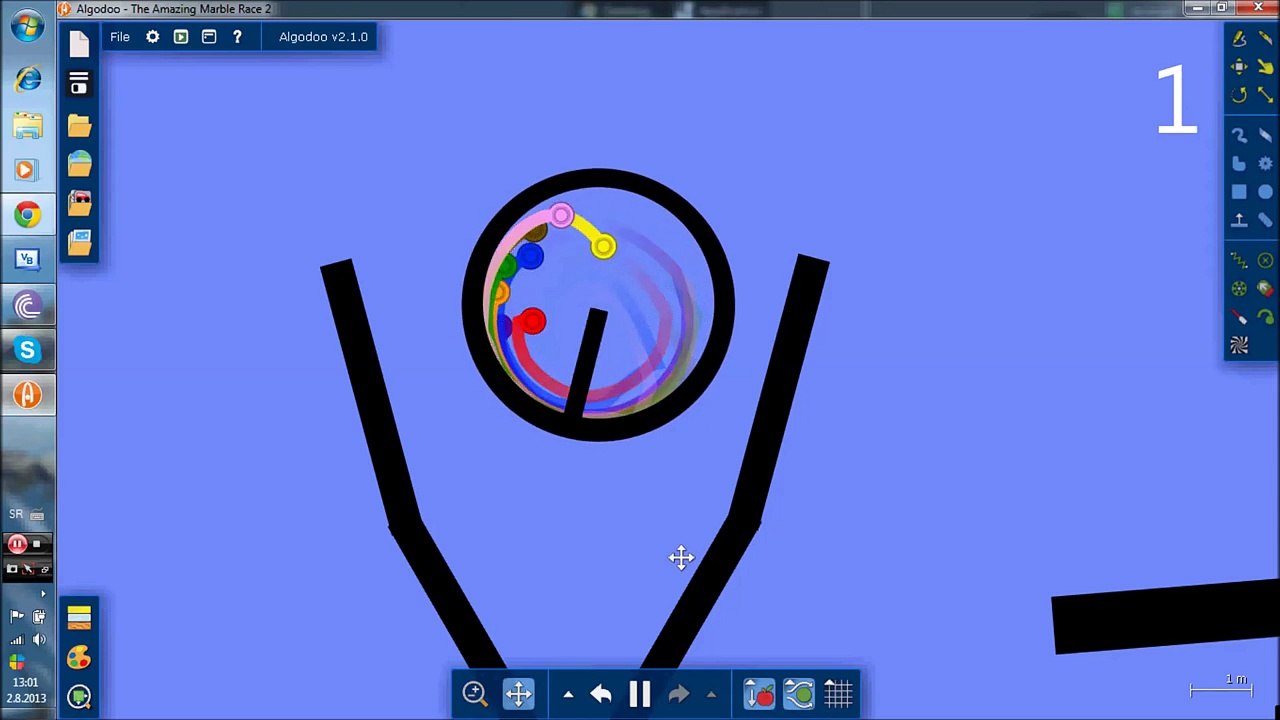
Task: Open the system volume control
Action: 39,640
